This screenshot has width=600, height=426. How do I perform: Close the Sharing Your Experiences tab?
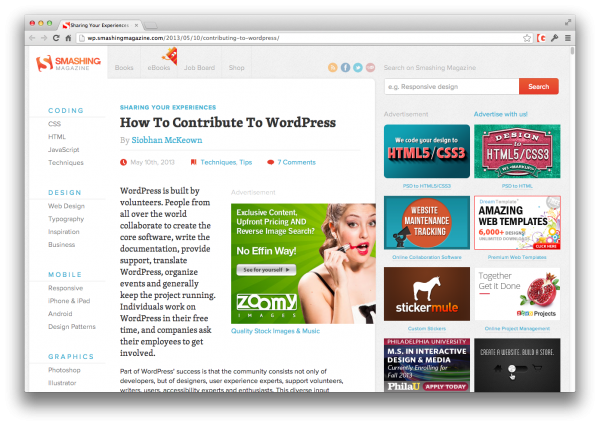pyautogui.click(x=136, y=25)
